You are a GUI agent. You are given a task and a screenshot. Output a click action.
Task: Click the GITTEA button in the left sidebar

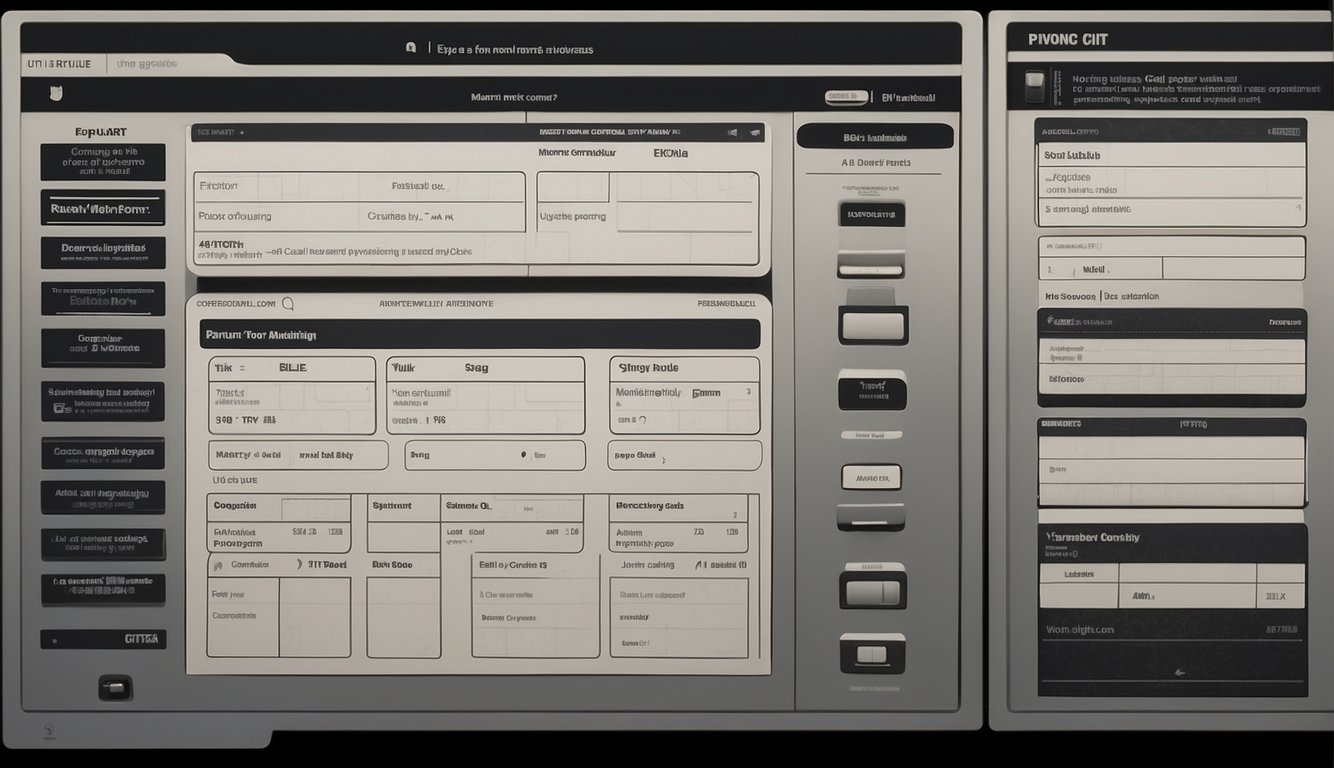pyautogui.click(x=103, y=639)
